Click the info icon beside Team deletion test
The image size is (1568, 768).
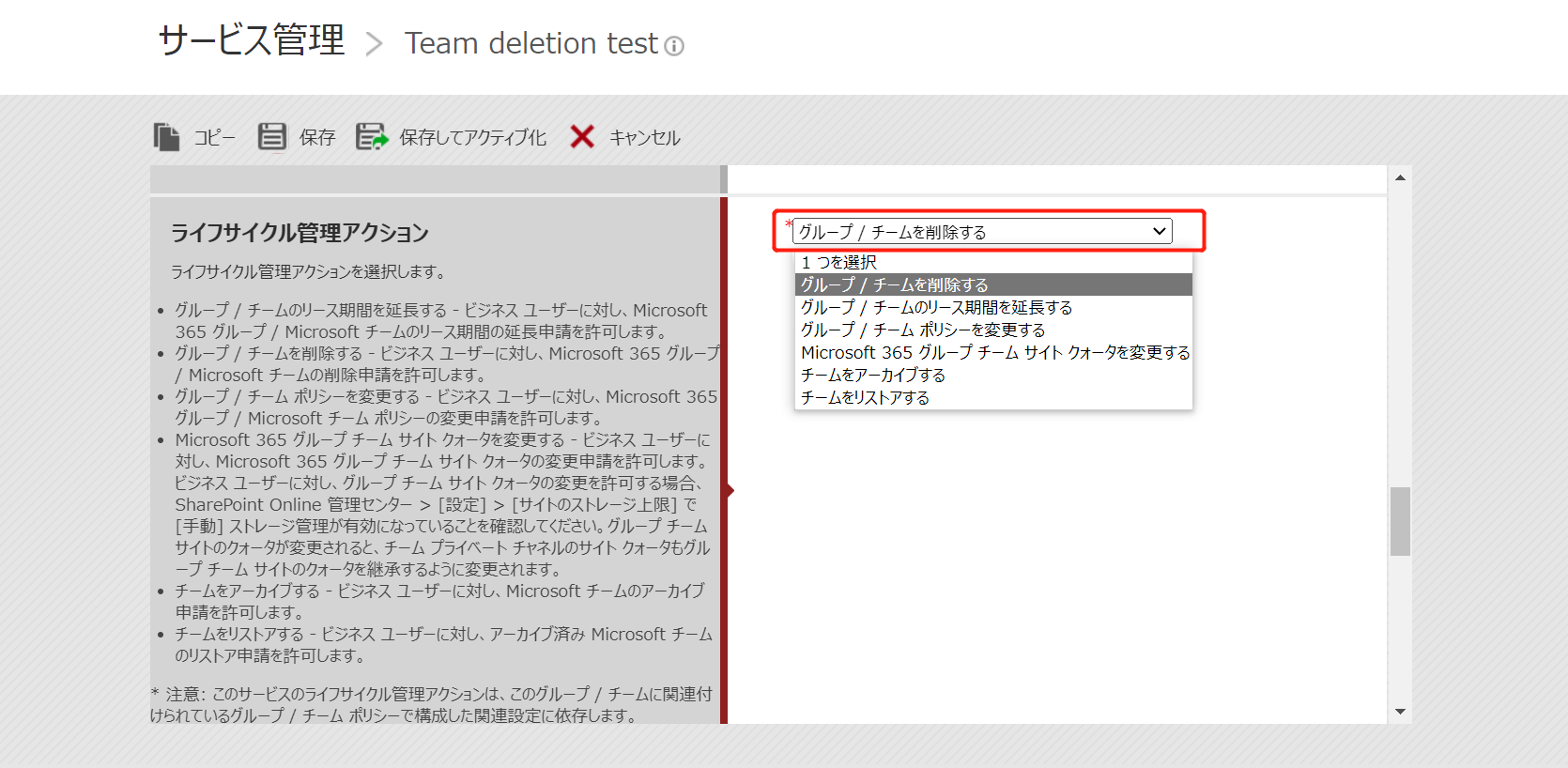click(674, 46)
